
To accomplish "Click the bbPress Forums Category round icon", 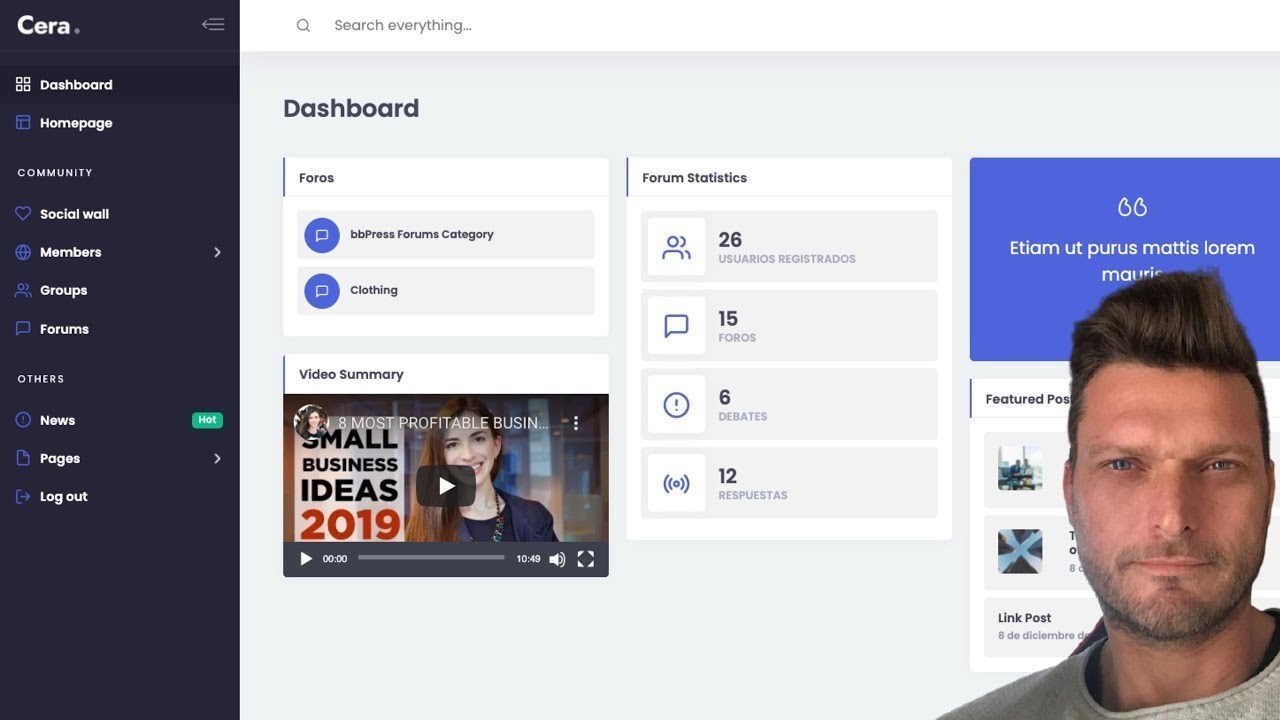I will point(322,235).
